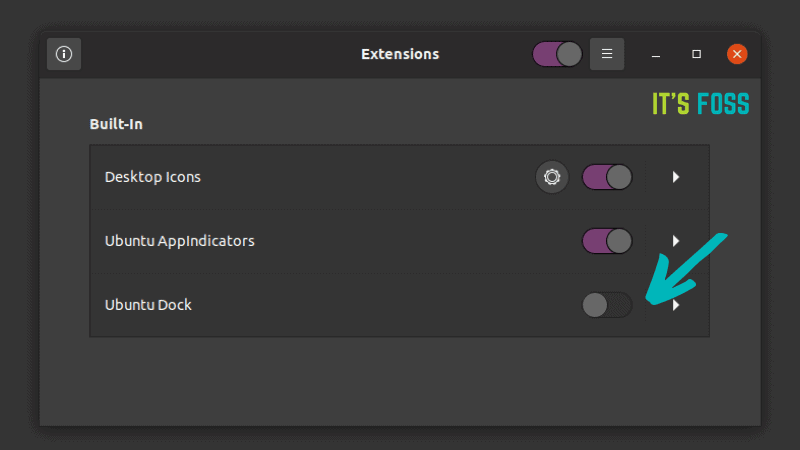Select the Desktop Icons row label
This screenshot has height=450, width=800.
(x=153, y=177)
